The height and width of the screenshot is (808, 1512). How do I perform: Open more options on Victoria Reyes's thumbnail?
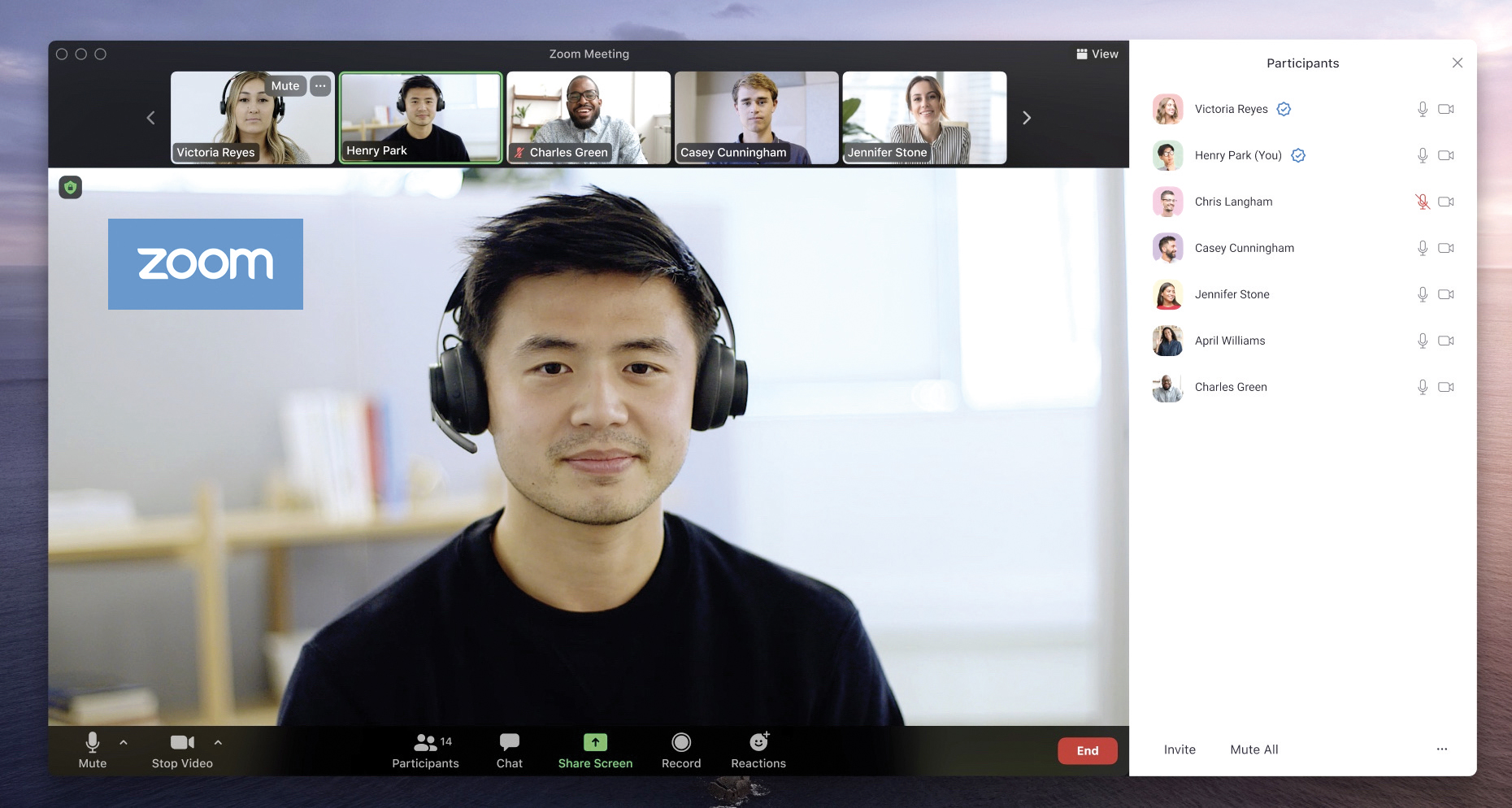[321, 85]
